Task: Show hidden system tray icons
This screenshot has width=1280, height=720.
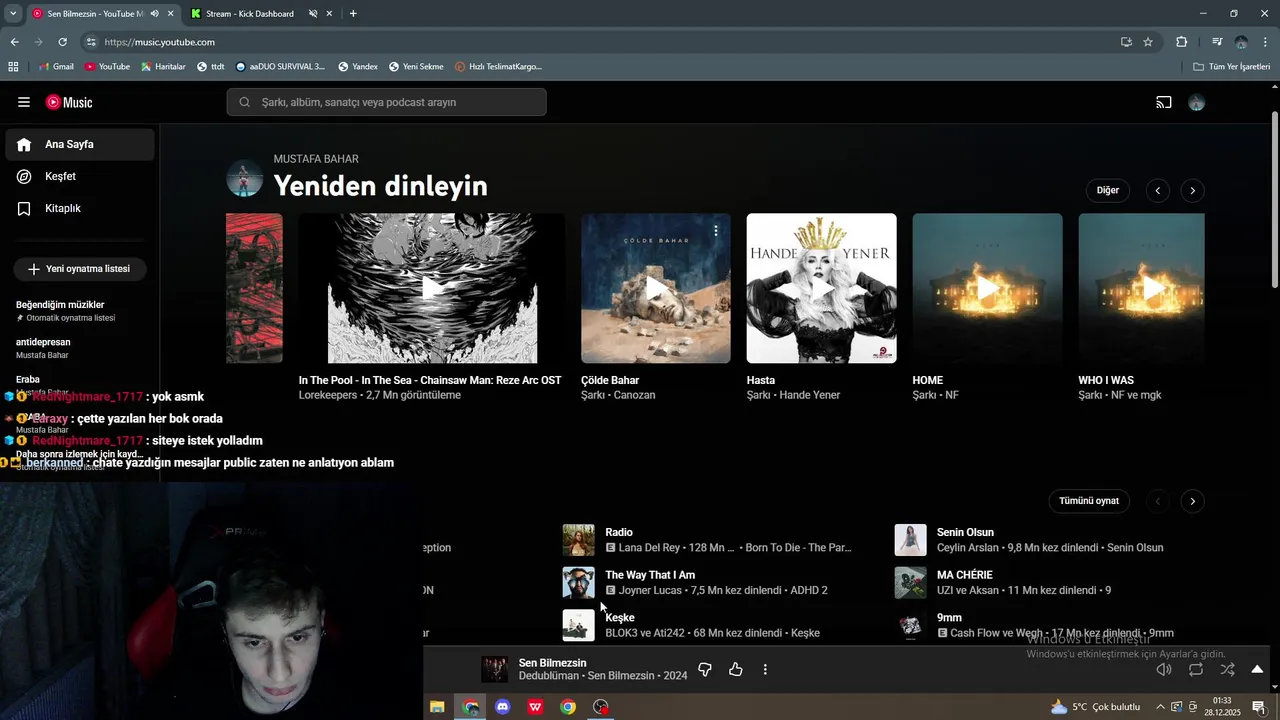Action: [x=1160, y=707]
